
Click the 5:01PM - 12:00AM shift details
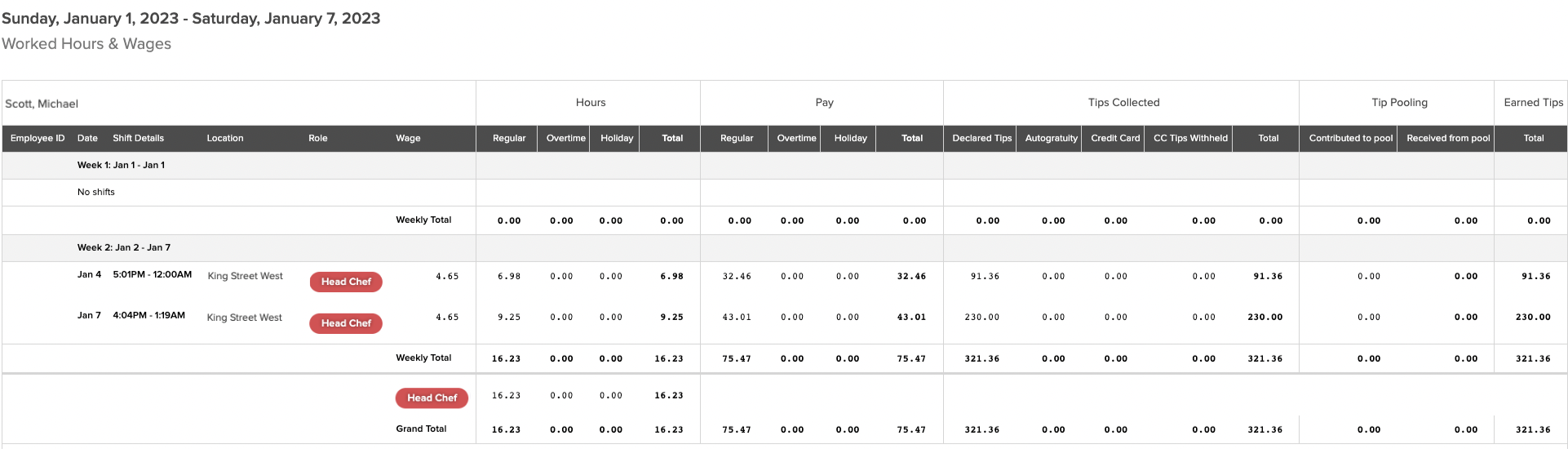click(153, 275)
